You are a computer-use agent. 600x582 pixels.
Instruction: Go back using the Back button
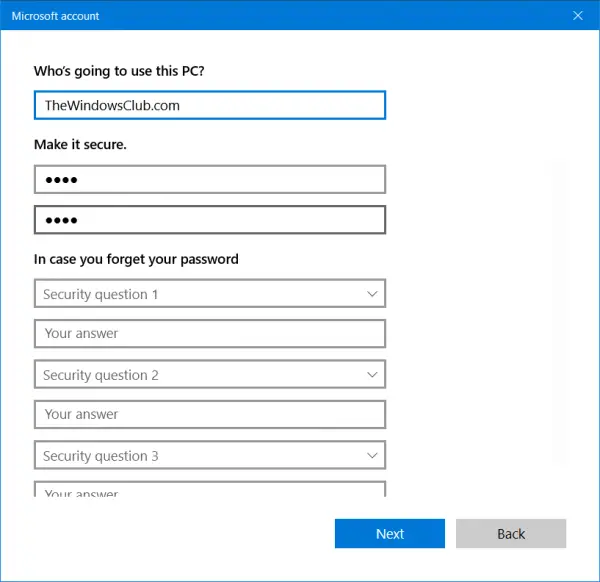pyautogui.click(x=511, y=534)
